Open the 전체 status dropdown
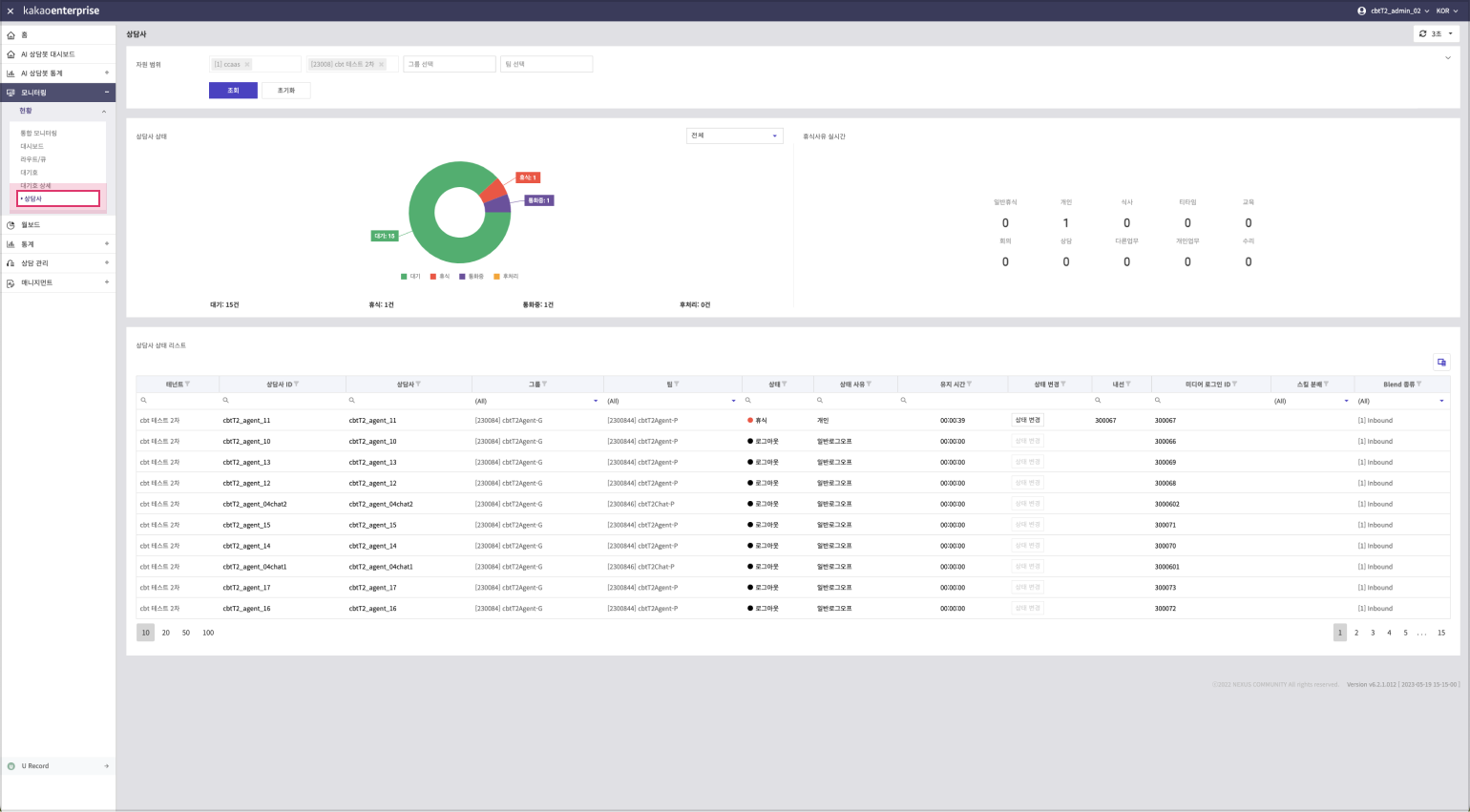Image resolution: width=1470 pixels, height=812 pixels. [734, 135]
